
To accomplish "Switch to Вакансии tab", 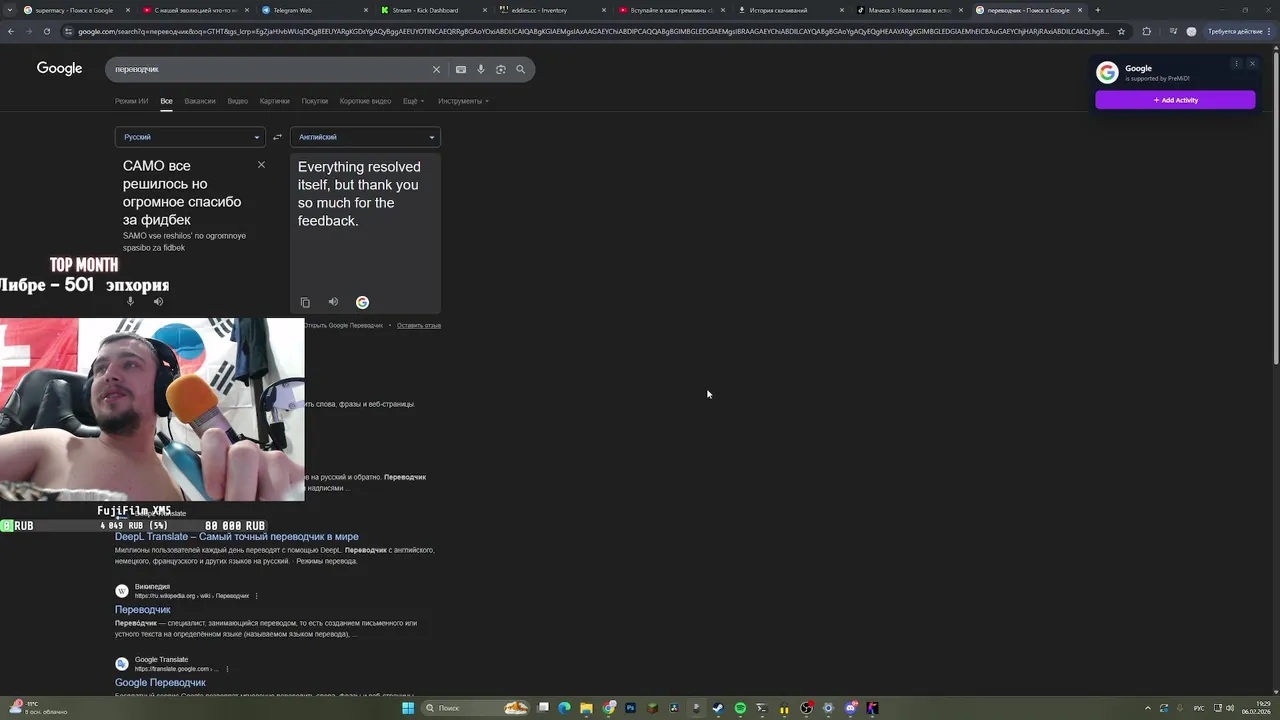I will [x=200, y=101].
